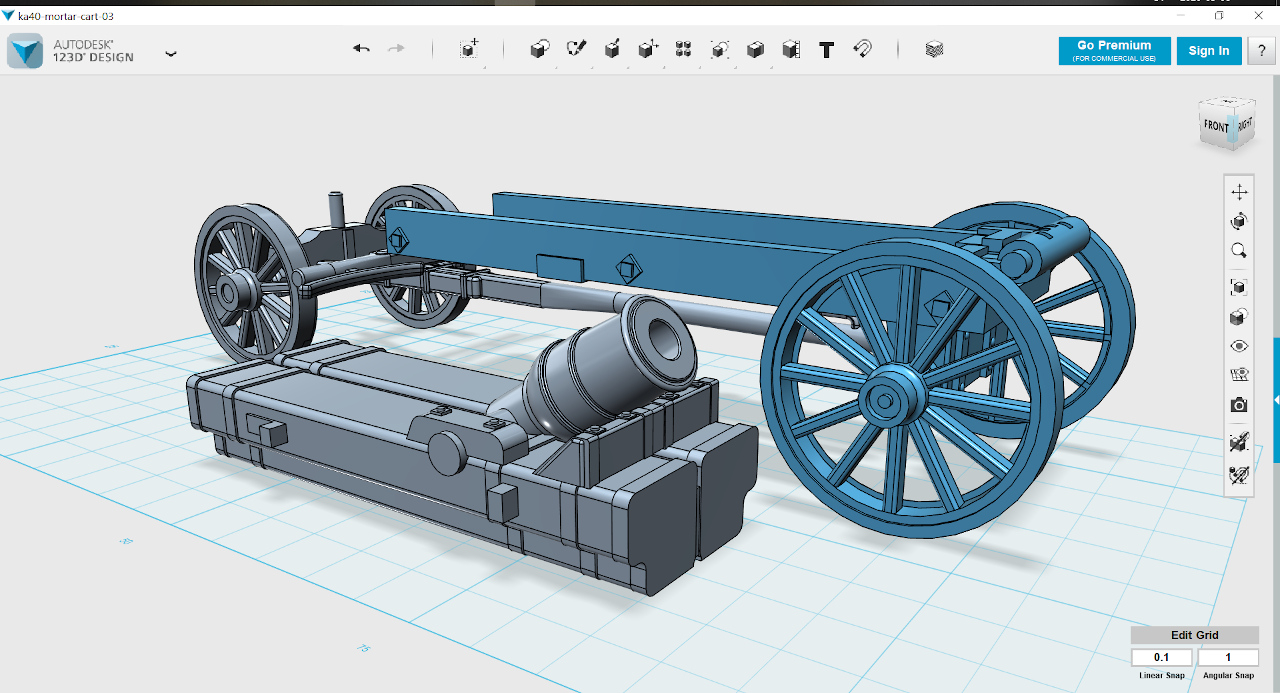Click Go Premium button

coord(1114,51)
